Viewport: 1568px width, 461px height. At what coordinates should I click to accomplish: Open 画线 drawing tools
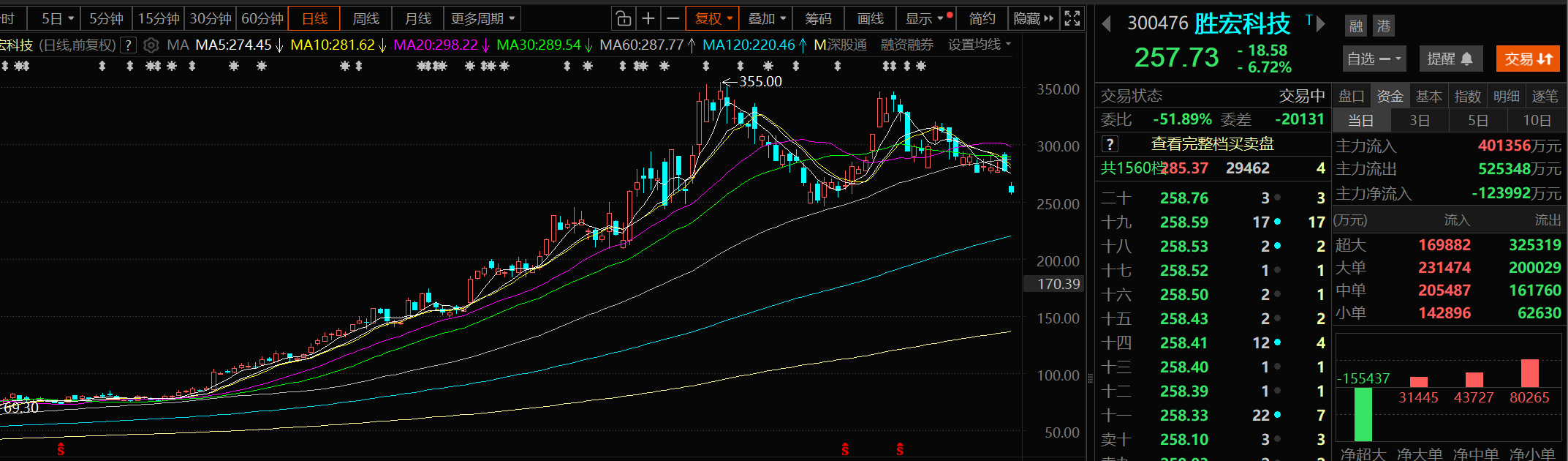click(x=870, y=18)
